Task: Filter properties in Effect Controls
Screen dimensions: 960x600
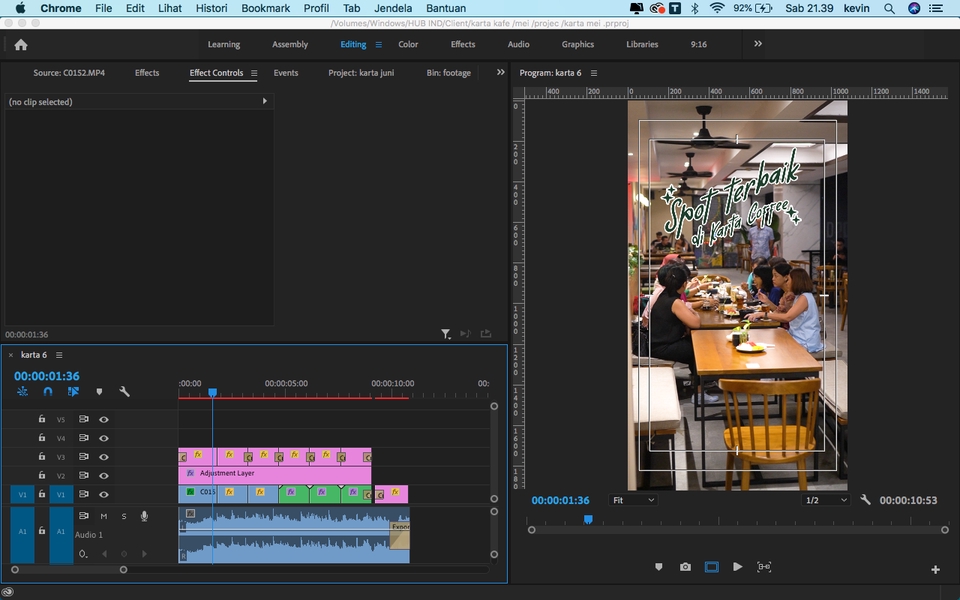Action: [x=446, y=334]
